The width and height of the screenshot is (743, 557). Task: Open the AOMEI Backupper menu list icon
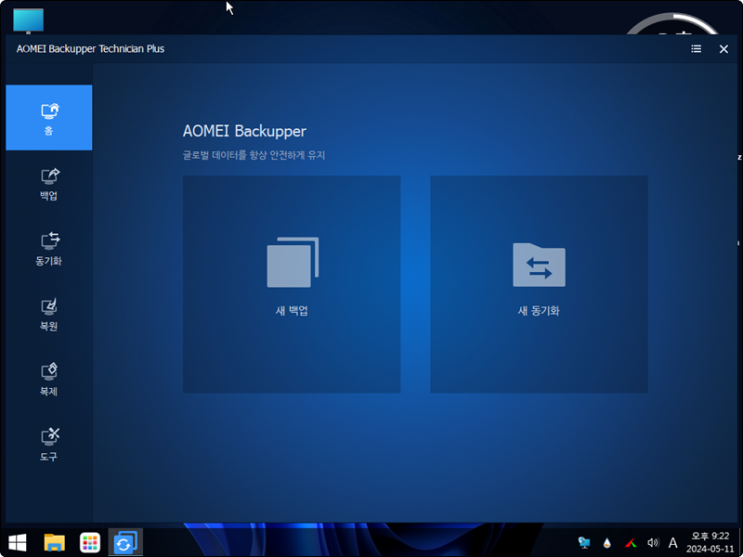(x=696, y=49)
